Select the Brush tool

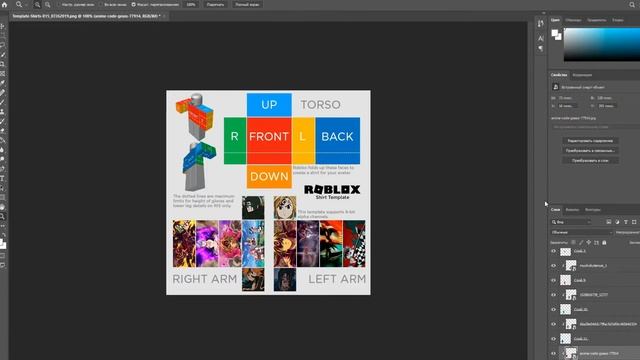[x=3, y=102]
